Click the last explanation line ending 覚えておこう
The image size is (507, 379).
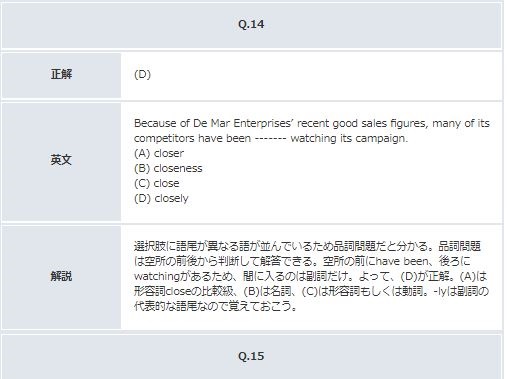pyautogui.click(x=215, y=306)
